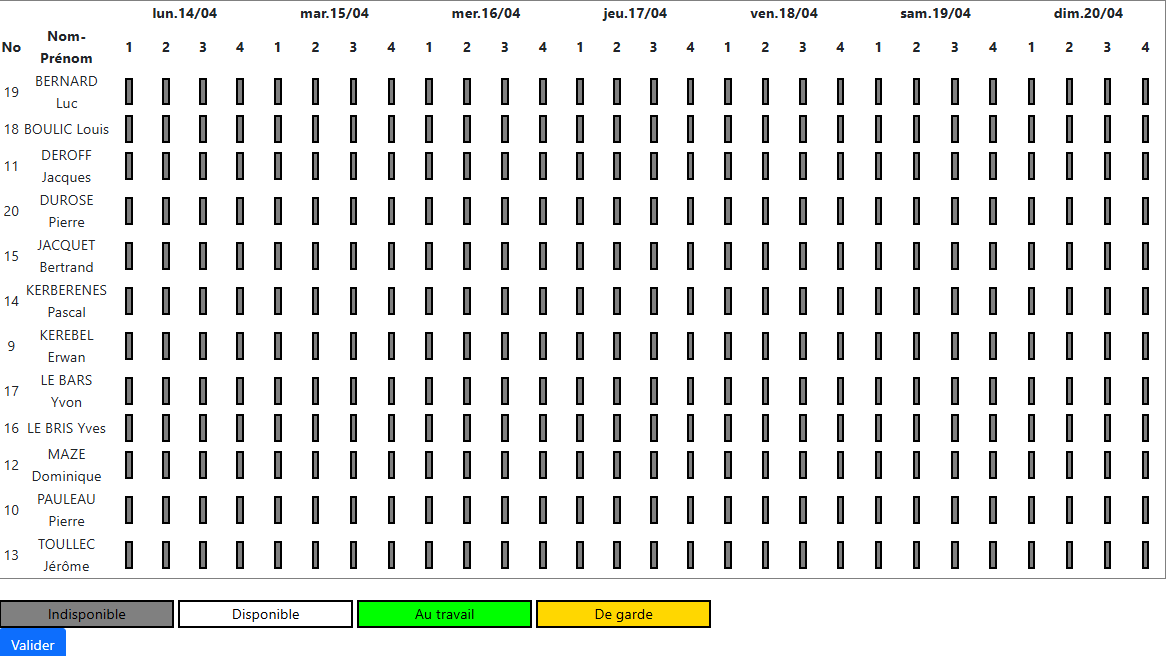This screenshot has height=656, width=1171.
Task: Select the Indisponible gray status swatch
Action: (x=87, y=614)
